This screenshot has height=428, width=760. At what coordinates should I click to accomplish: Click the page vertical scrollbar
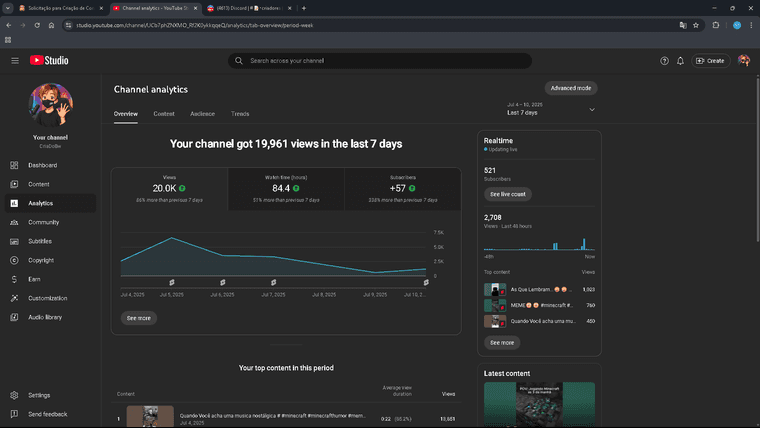758,159
